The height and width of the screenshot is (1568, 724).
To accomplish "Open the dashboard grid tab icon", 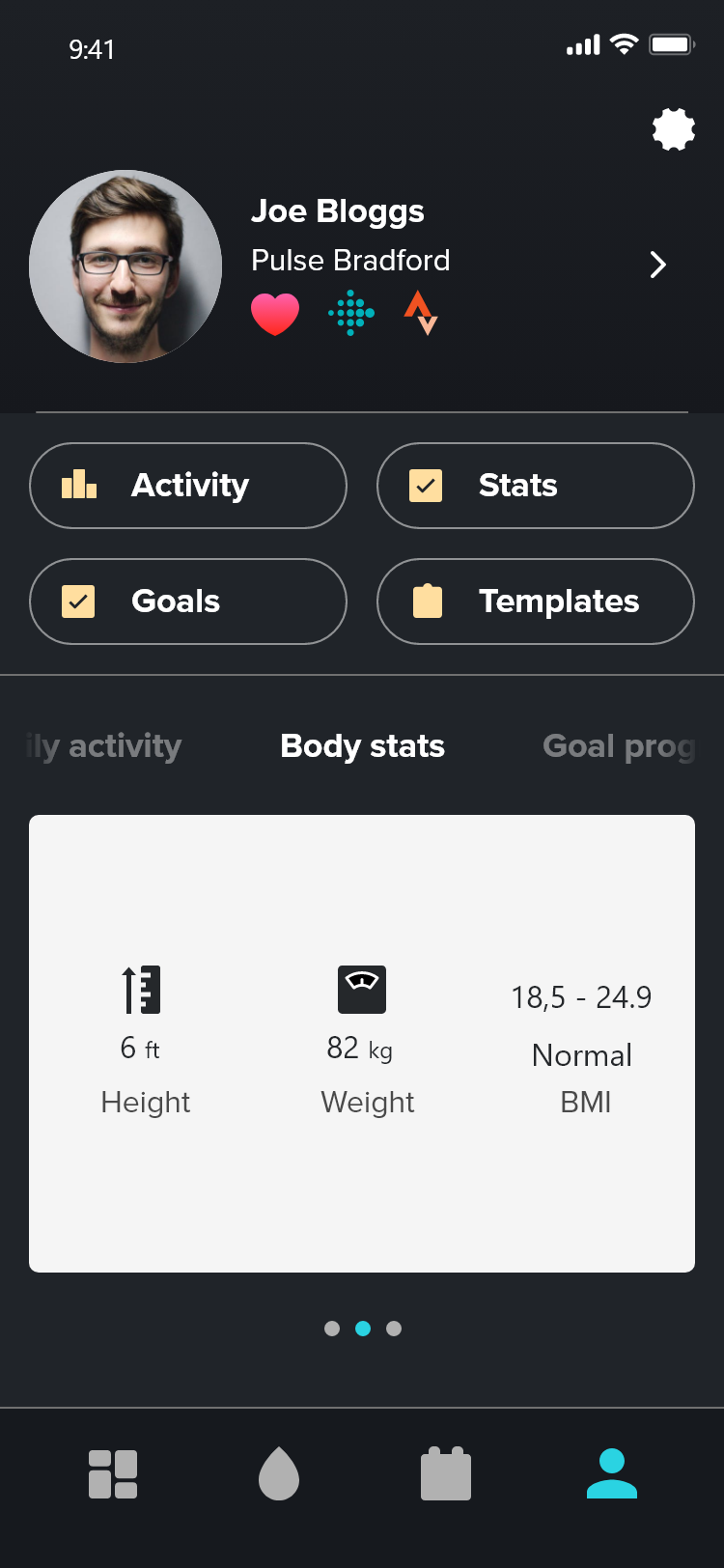I will [113, 1474].
